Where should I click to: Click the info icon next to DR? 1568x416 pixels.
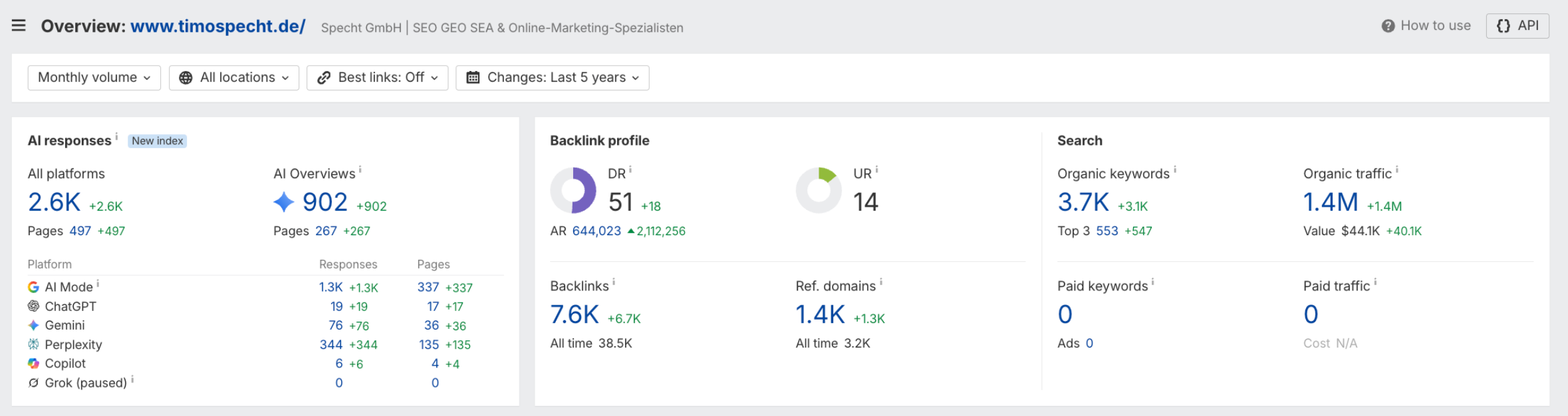click(630, 169)
